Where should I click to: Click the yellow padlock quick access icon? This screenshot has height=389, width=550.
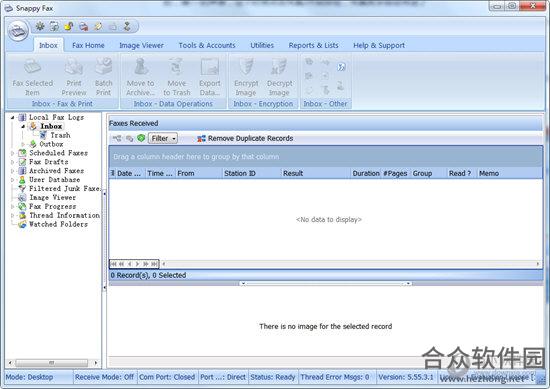(69, 26)
